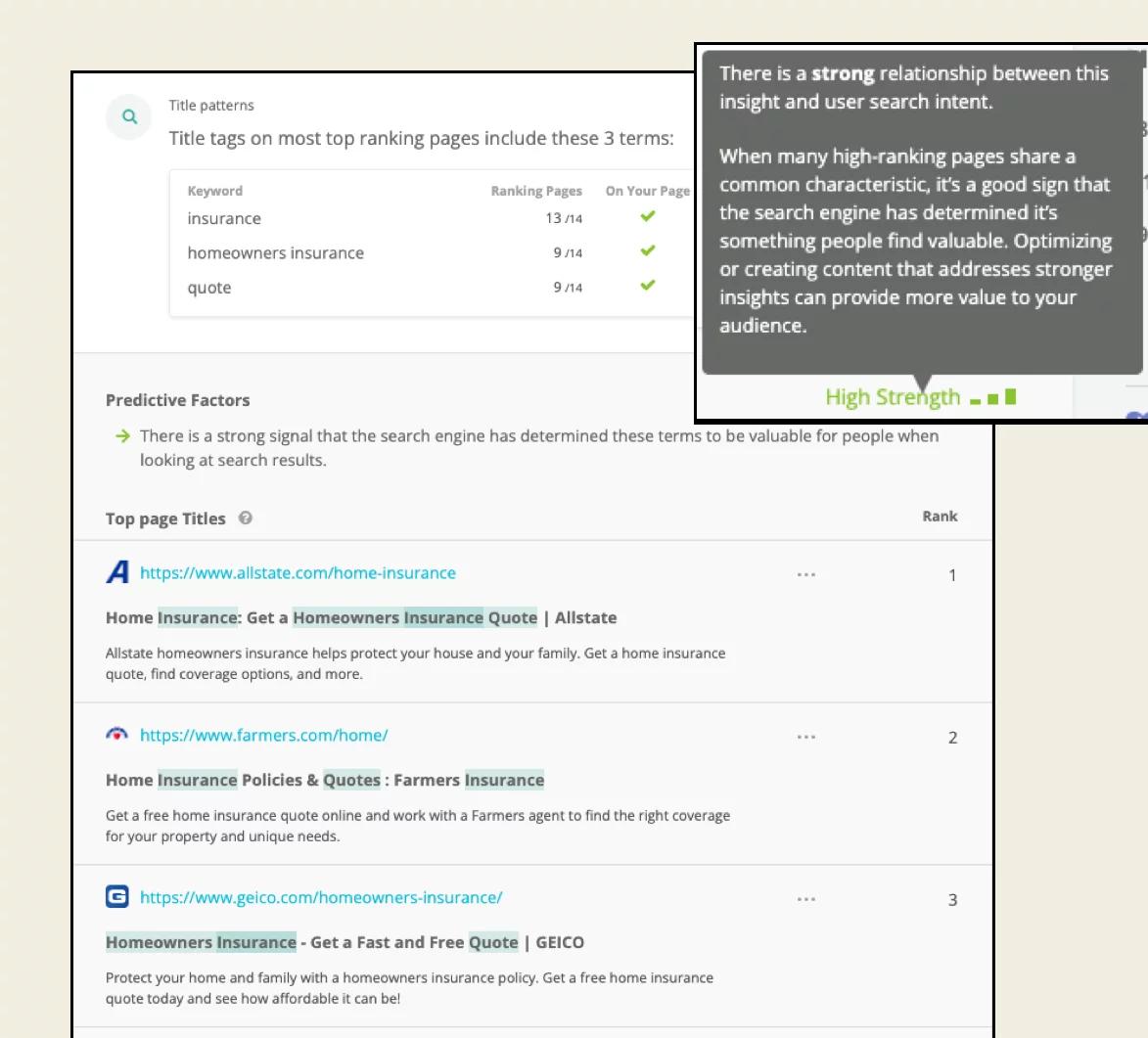This screenshot has height=1038, width=1148.
Task: Click the rank number 2
Action: 952,738
